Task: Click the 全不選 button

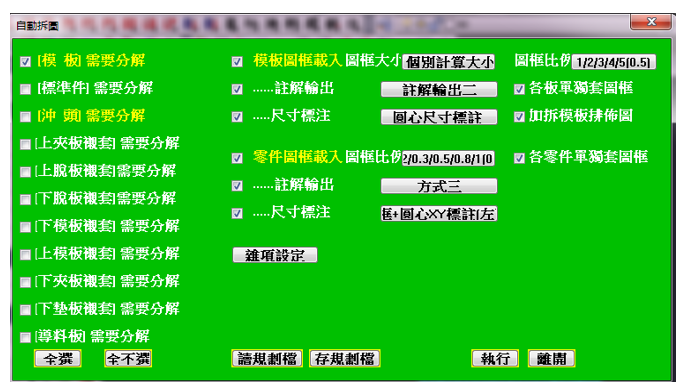Action: coord(128,359)
